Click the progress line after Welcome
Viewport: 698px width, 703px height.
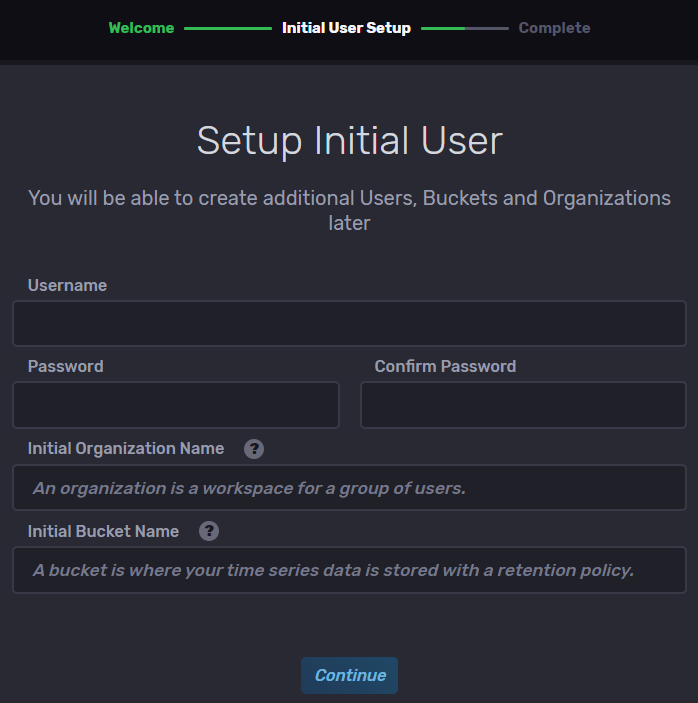point(227,28)
